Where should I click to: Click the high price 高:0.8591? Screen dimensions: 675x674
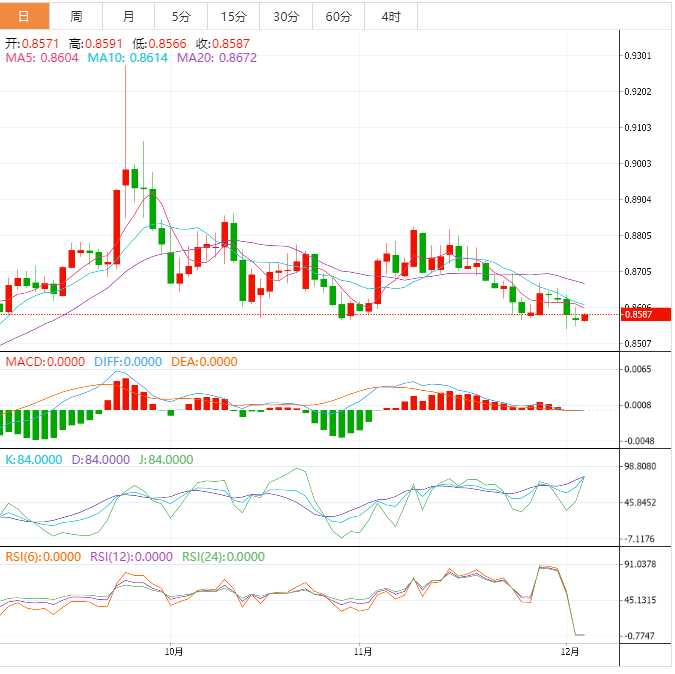point(96,43)
